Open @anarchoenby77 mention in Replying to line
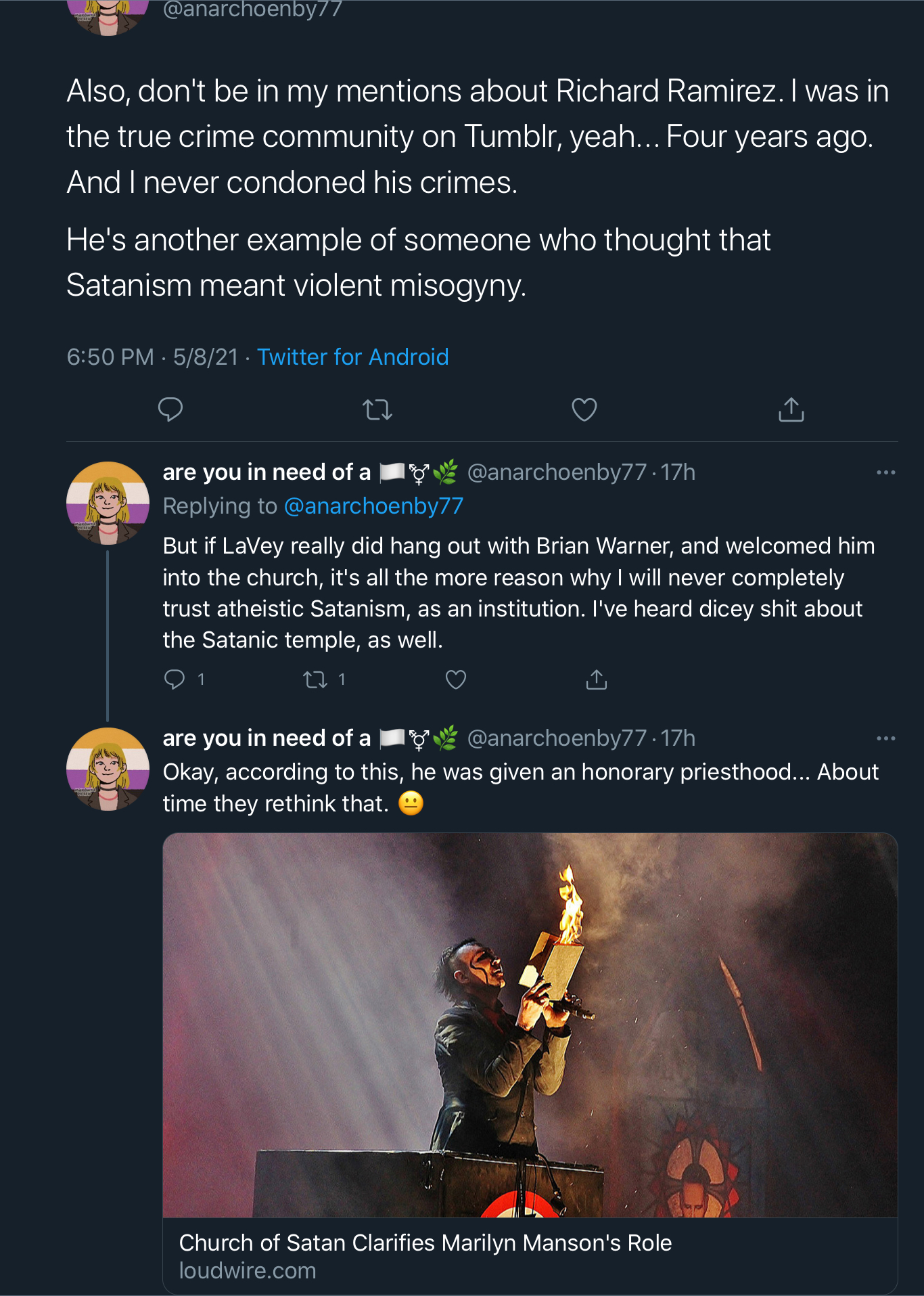Image resolution: width=924 pixels, height=1296 pixels. tap(373, 506)
